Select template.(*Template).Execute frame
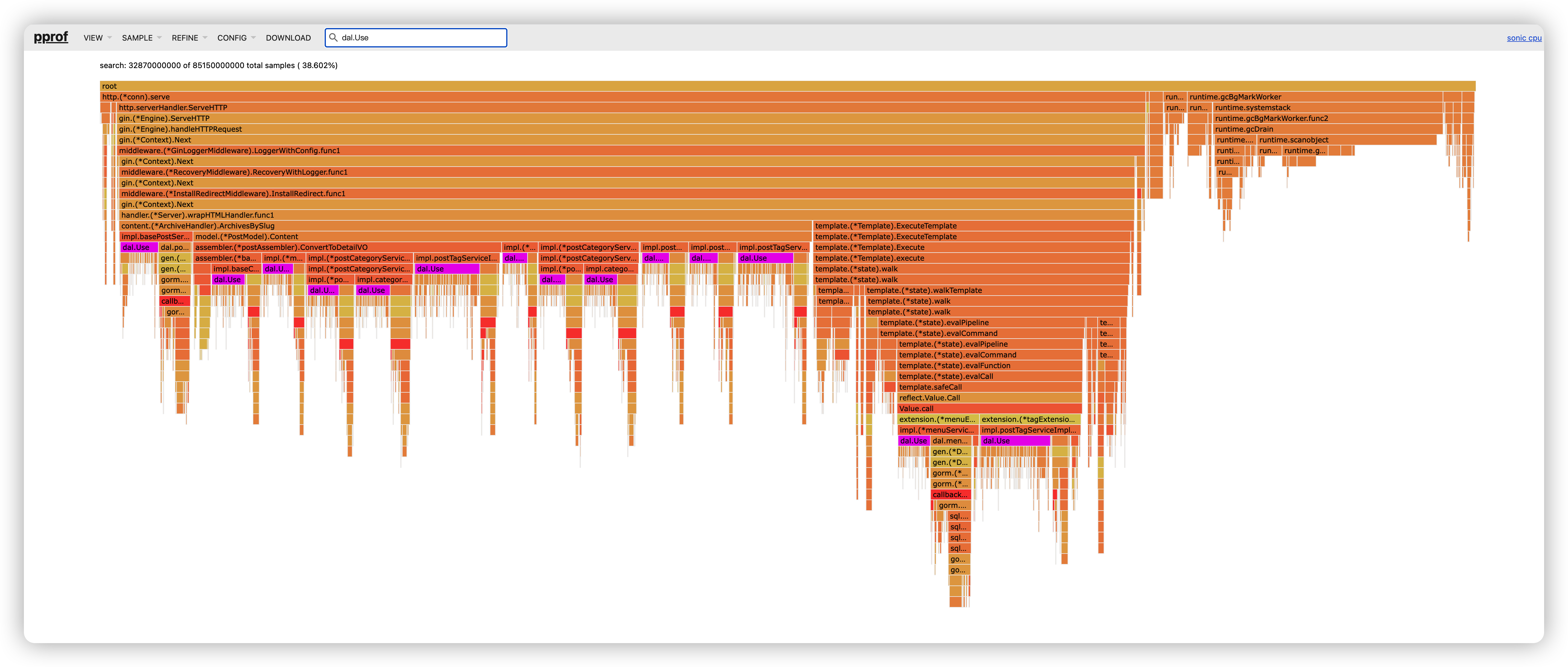 [972, 247]
